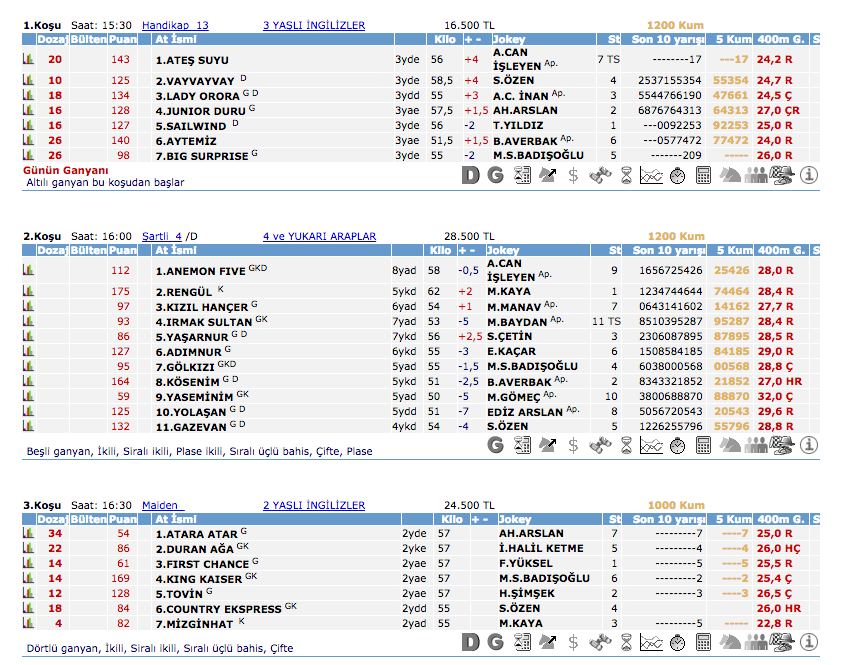This screenshot has height=665, width=843.
Task: Click the dollar sign icon in race 2
Action: pyautogui.click(x=573, y=444)
